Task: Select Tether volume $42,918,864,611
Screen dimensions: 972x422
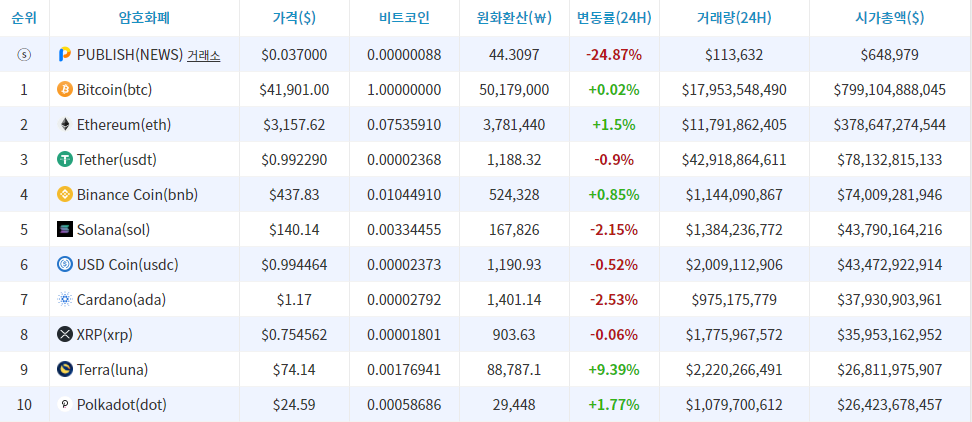Action: coord(734,160)
